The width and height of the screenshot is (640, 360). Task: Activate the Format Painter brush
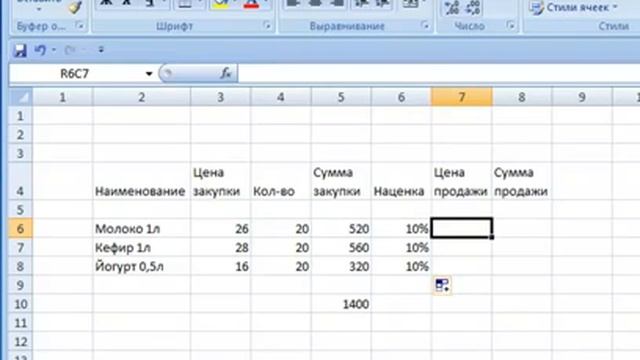(x=75, y=6)
